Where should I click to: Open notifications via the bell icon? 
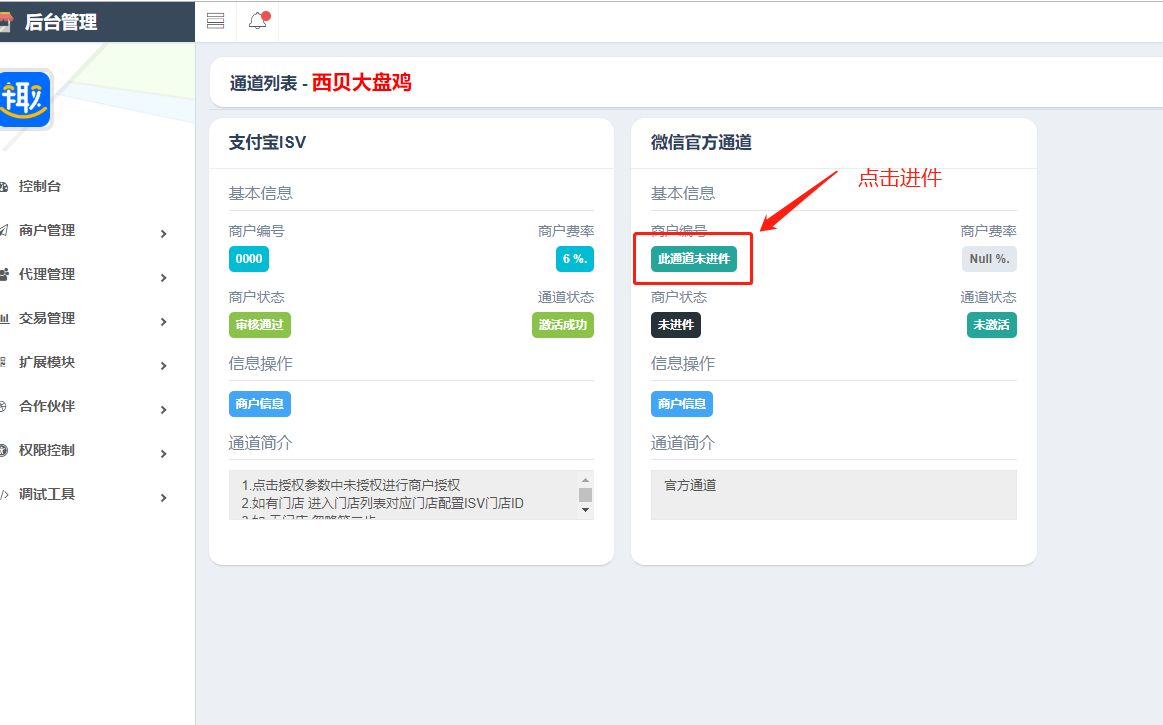coord(258,20)
